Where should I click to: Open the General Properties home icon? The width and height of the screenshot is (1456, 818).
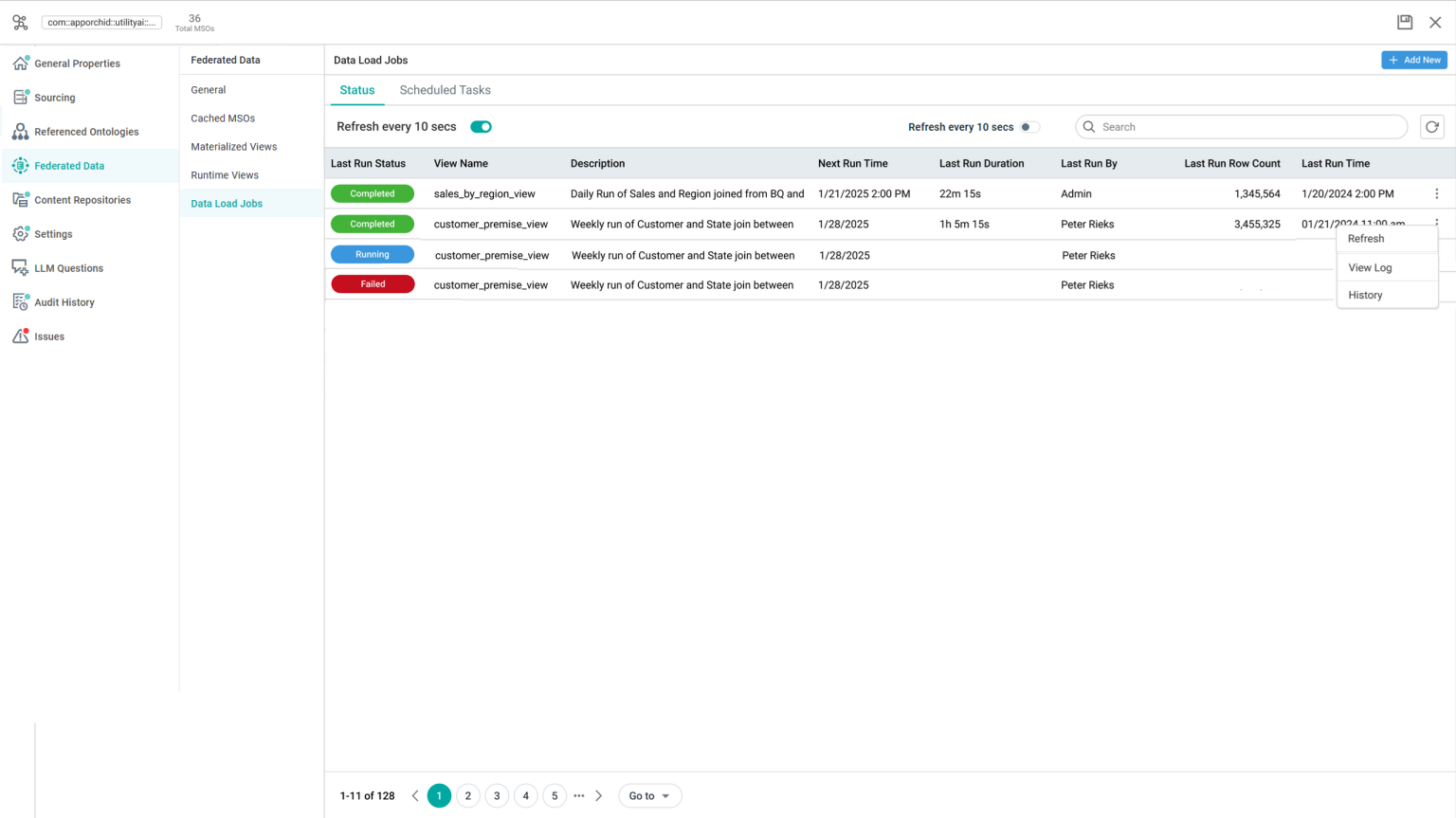click(x=21, y=64)
